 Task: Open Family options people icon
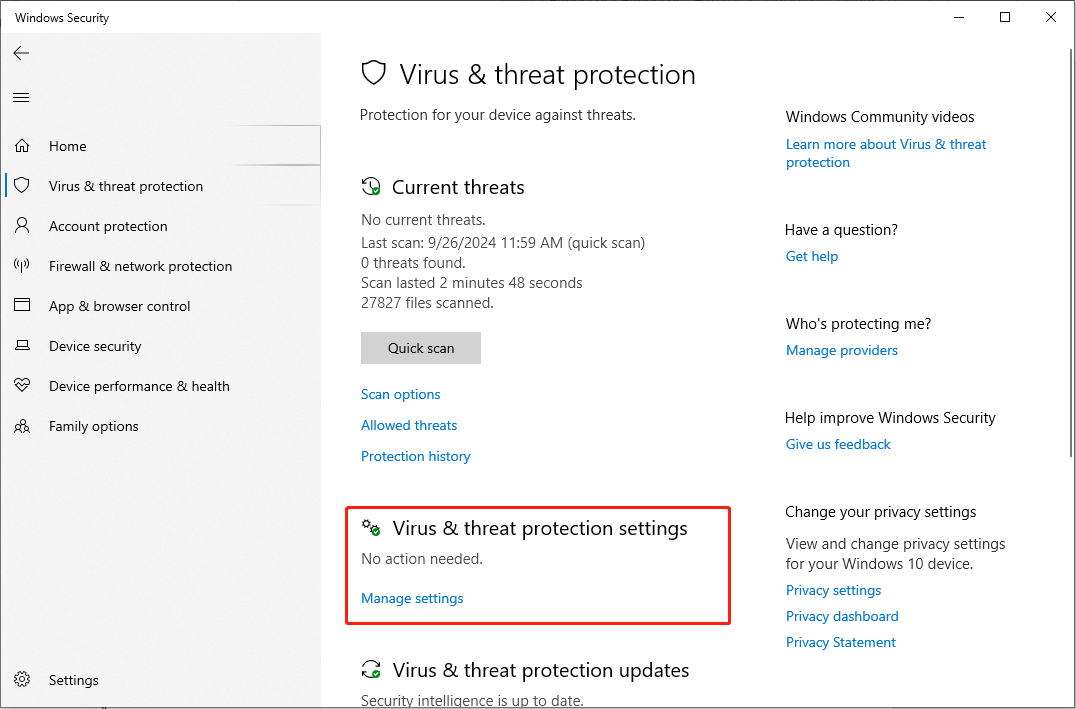tap(22, 426)
